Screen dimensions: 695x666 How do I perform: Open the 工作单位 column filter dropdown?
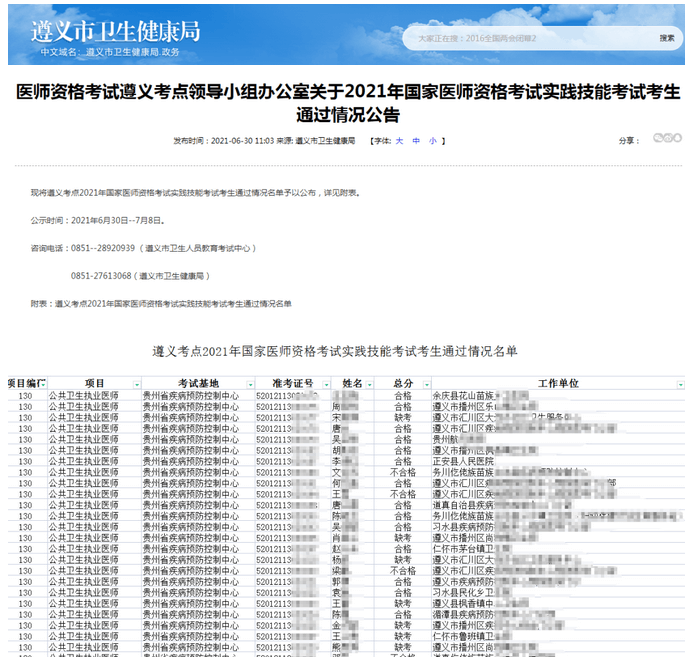coord(680,384)
